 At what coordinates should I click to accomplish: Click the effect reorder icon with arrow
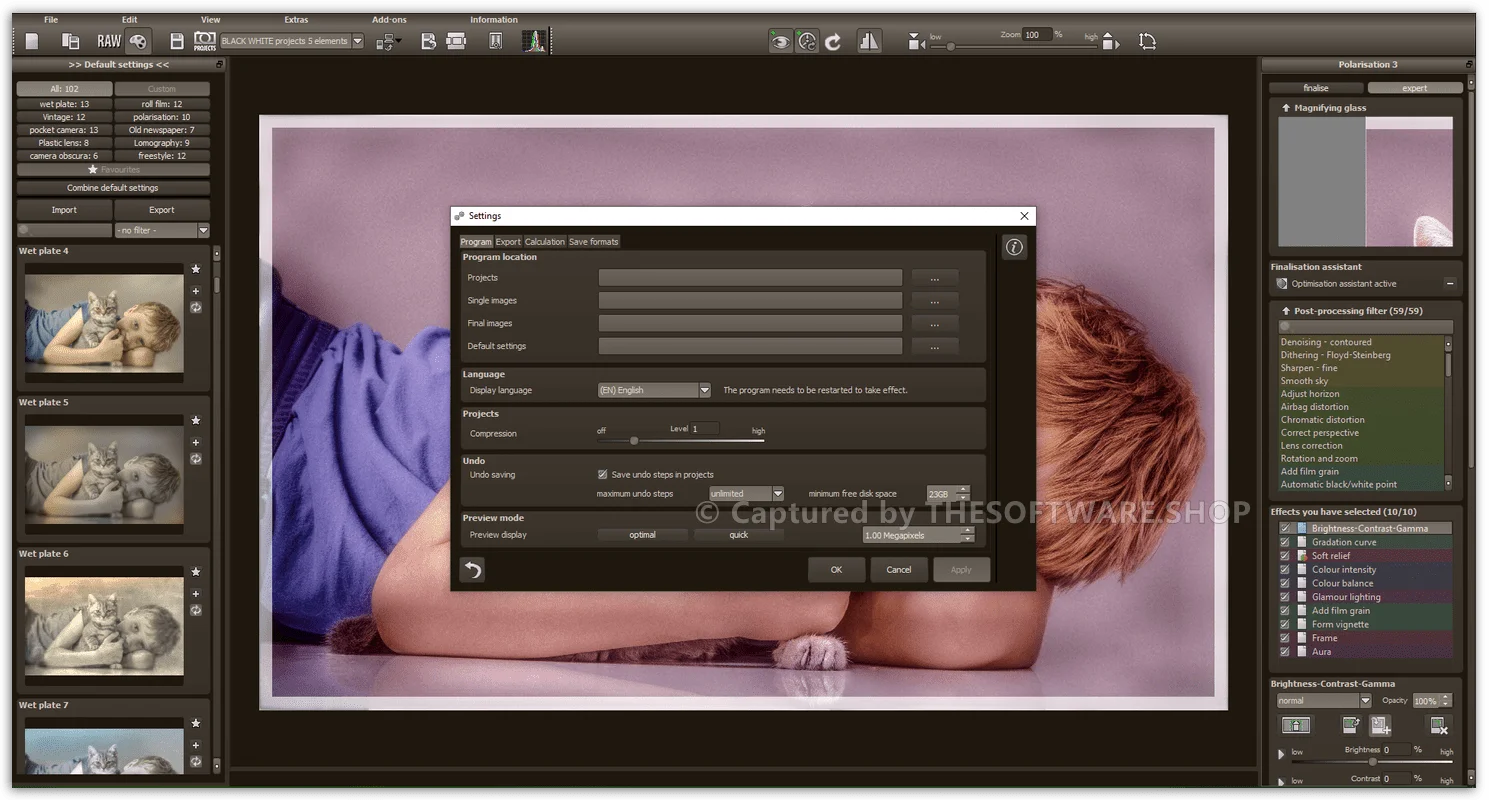tap(1351, 726)
